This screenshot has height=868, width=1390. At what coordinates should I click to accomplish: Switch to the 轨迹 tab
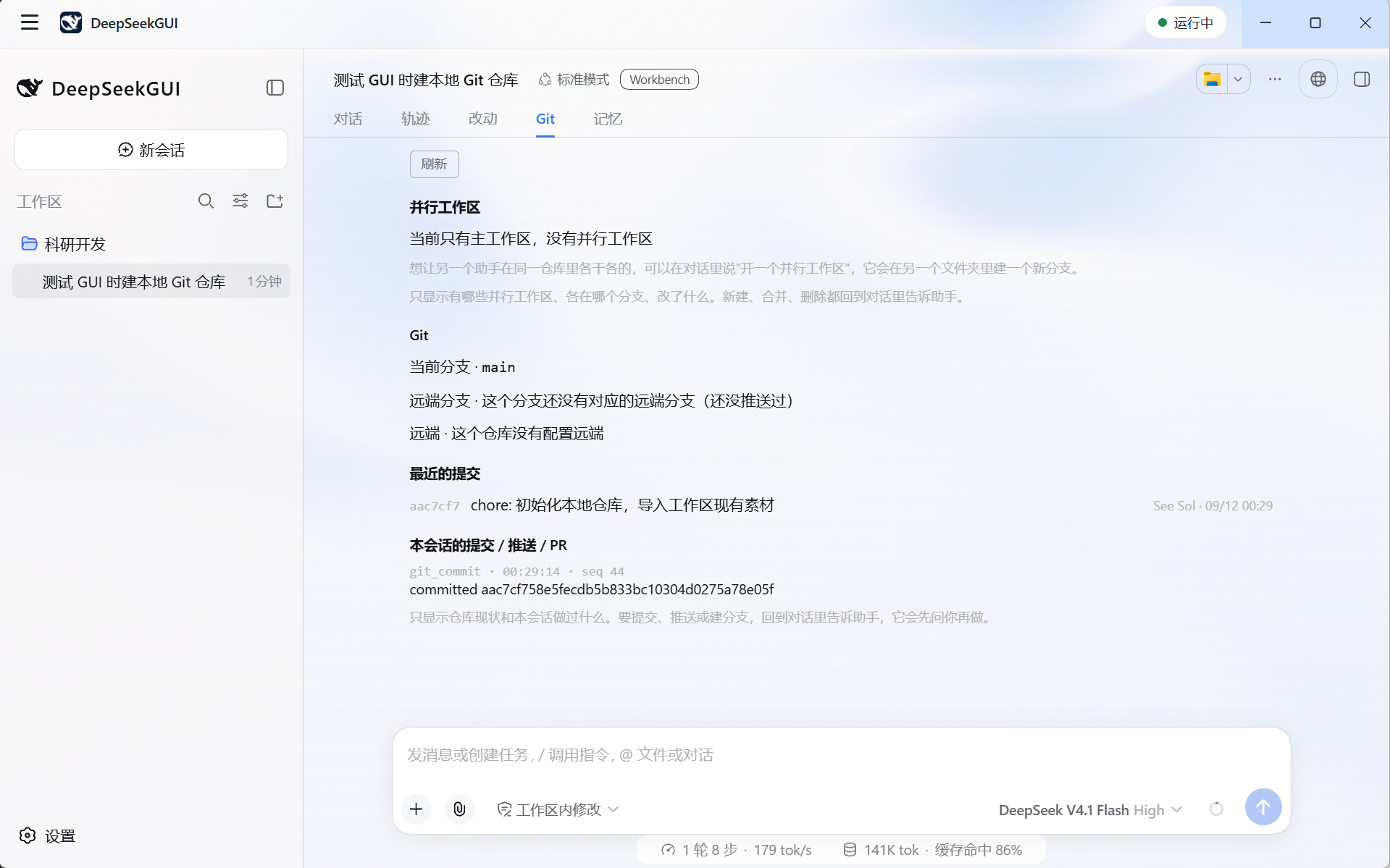415,119
